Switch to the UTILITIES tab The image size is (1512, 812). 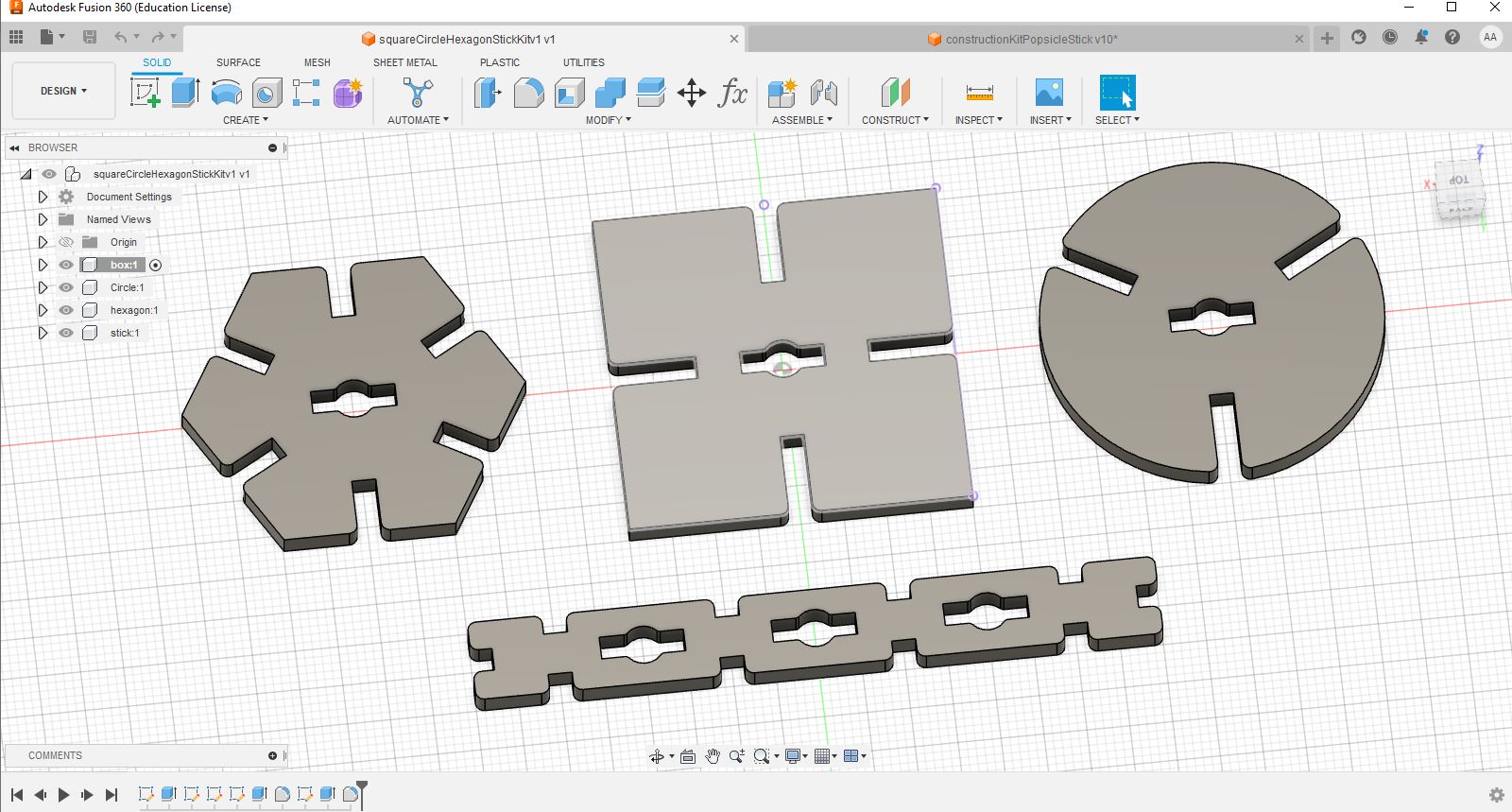tap(584, 62)
